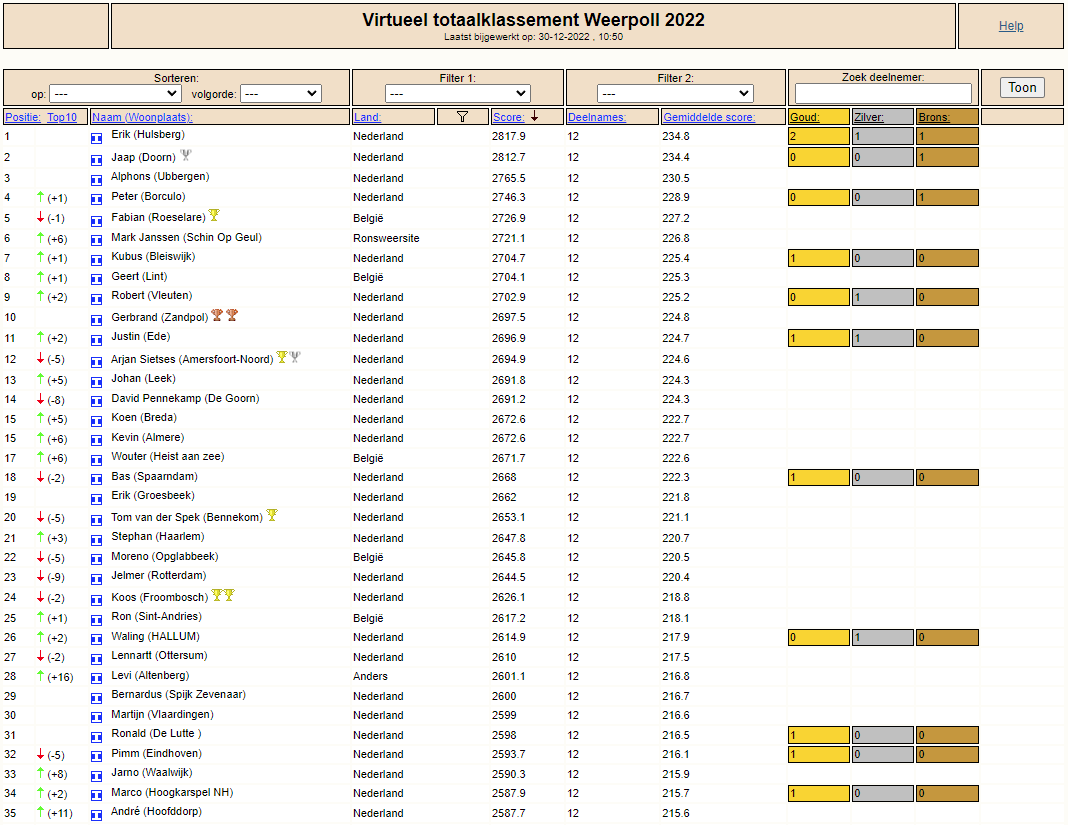
Task: Open the Help link
Action: [1011, 26]
